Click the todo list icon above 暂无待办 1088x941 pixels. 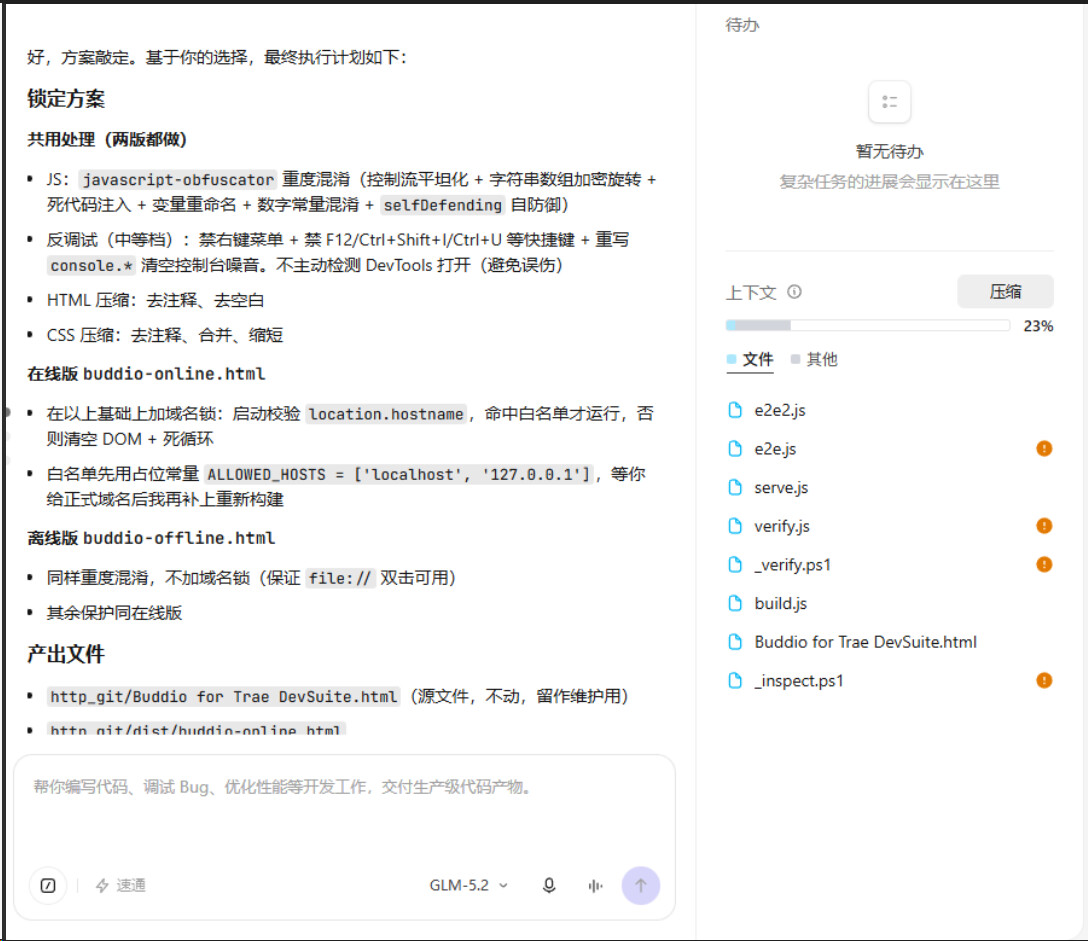click(x=890, y=102)
